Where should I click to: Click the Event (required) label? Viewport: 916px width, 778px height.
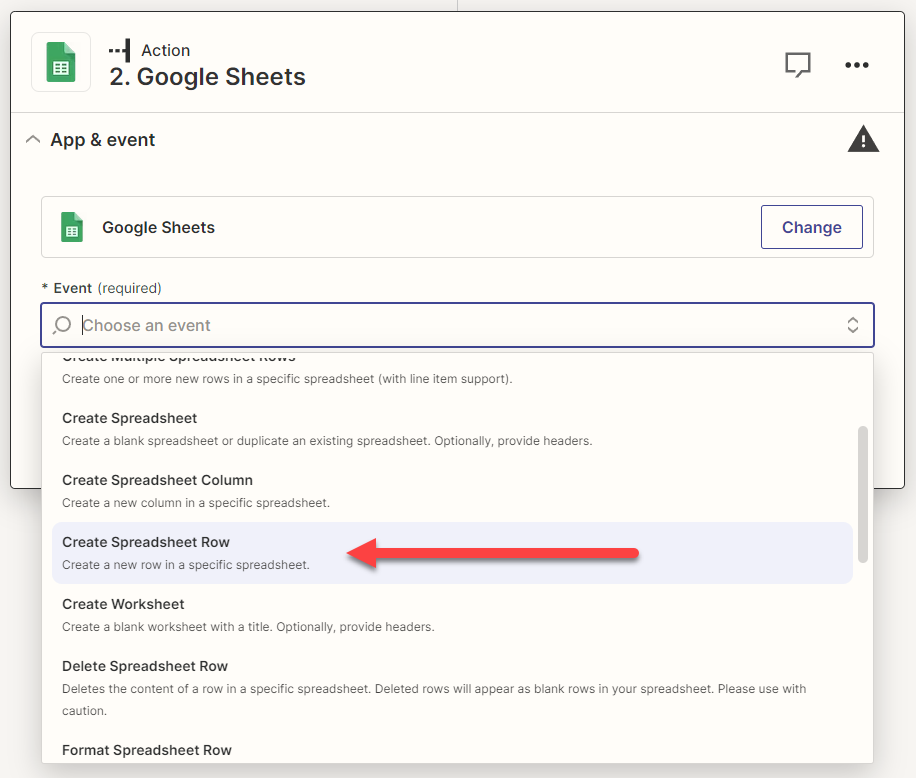click(102, 288)
